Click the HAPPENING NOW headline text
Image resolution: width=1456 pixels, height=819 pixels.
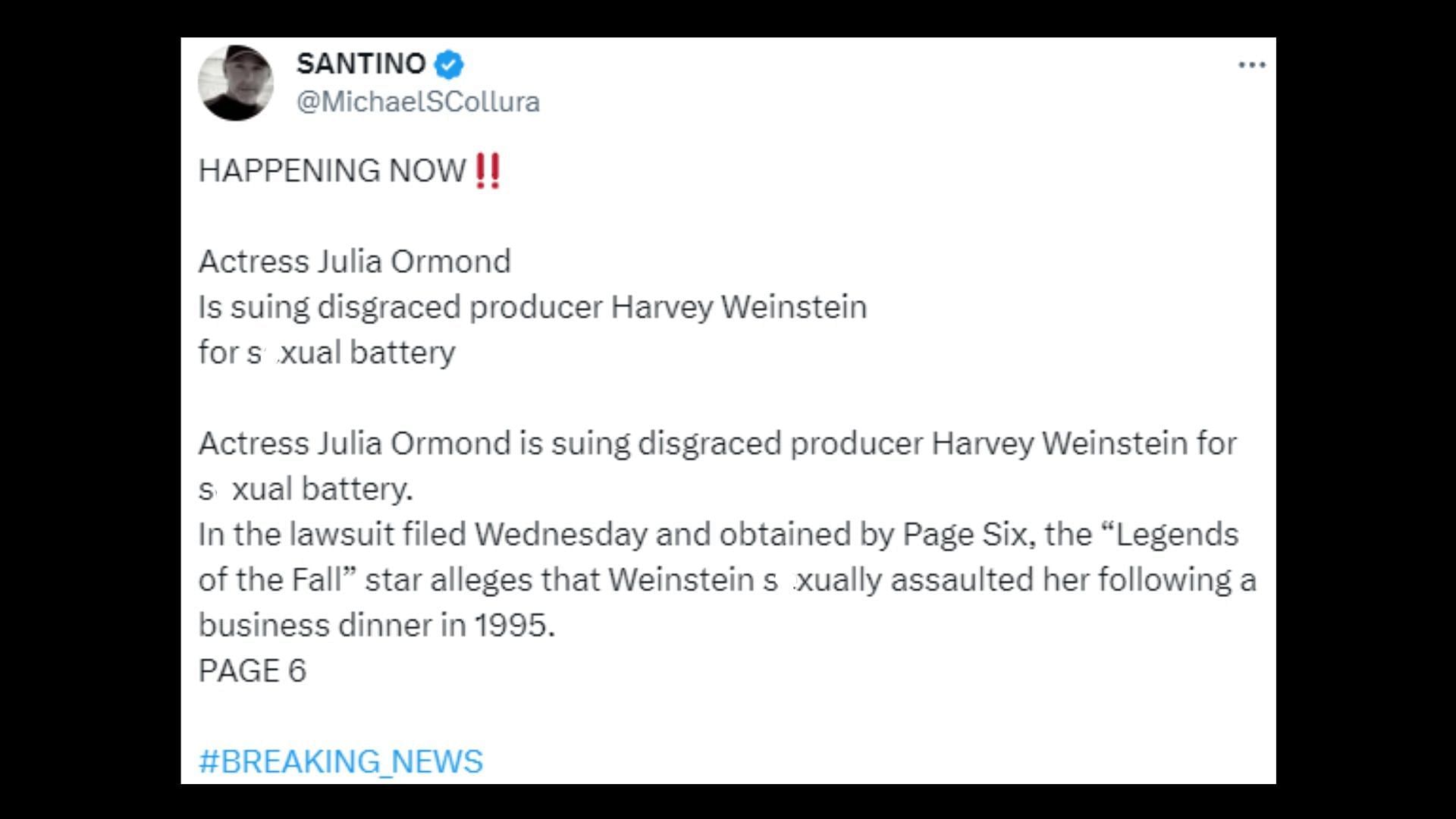[332, 171]
